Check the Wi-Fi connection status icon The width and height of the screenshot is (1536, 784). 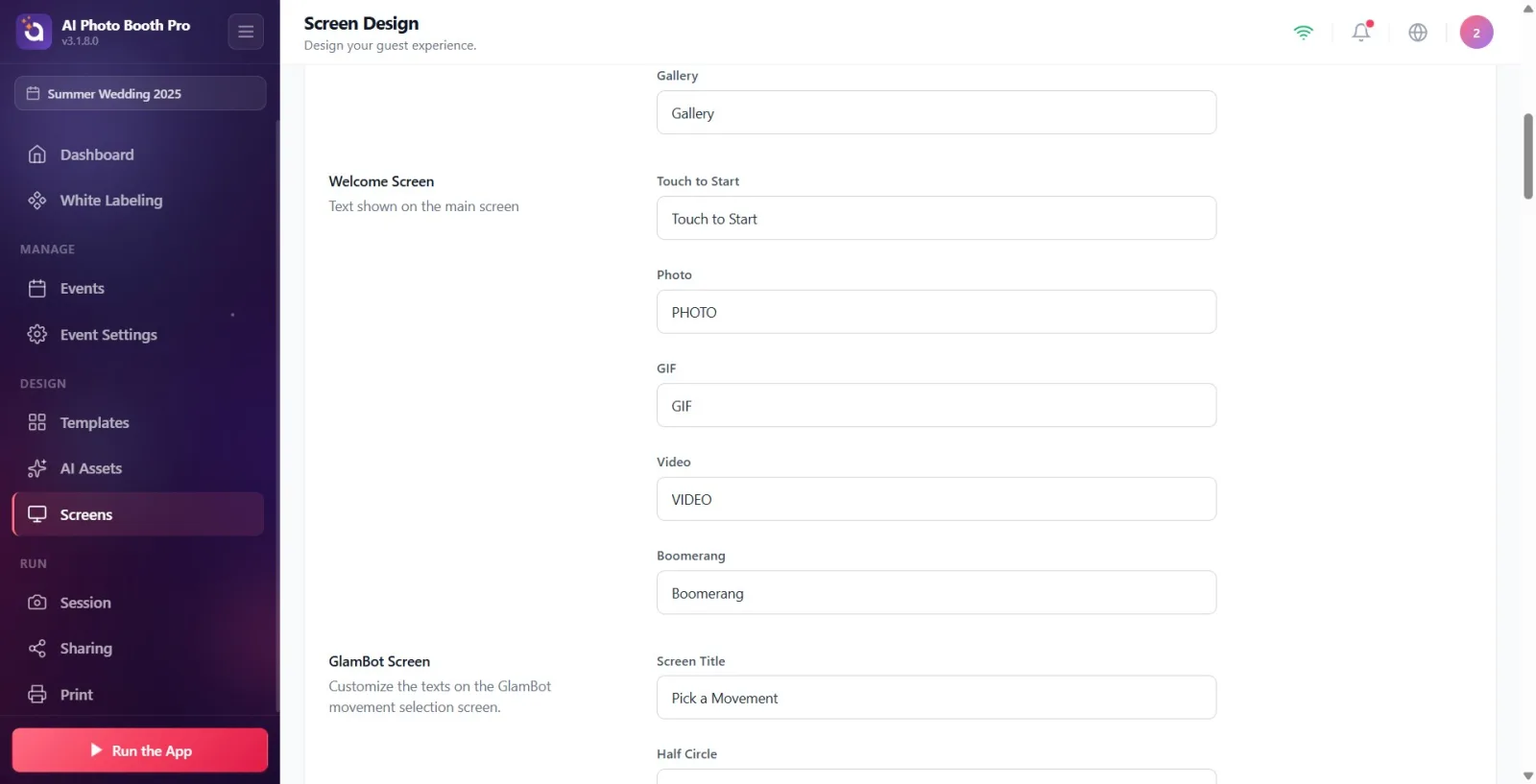pos(1304,33)
